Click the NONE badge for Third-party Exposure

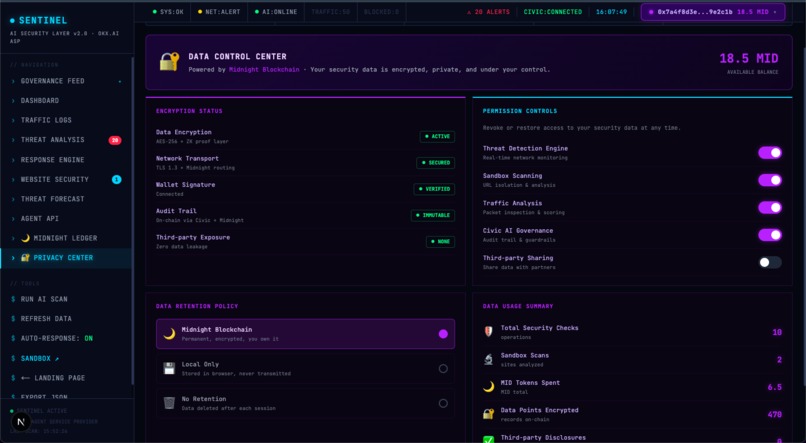(x=440, y=242)
